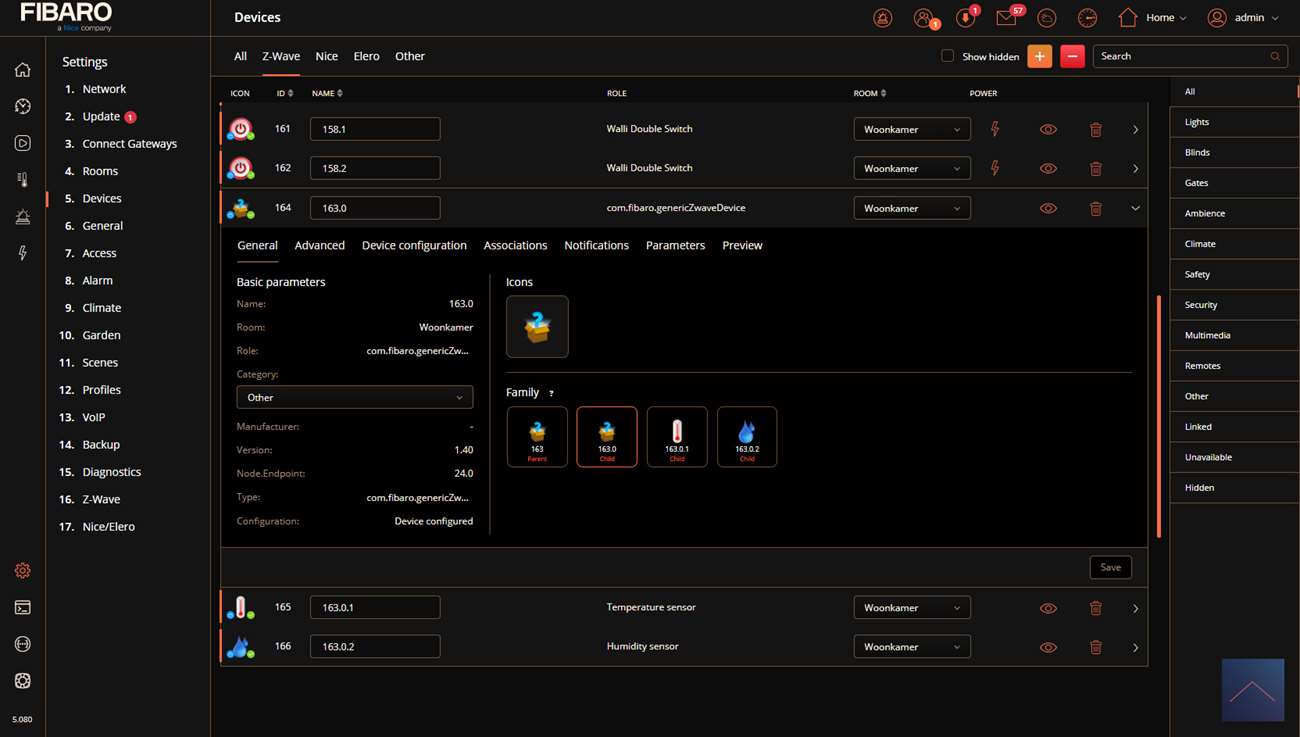The width and height of the screenshot is (1300, 737).
Task: Switch to the Parameters tab
Action: (675, 246)
